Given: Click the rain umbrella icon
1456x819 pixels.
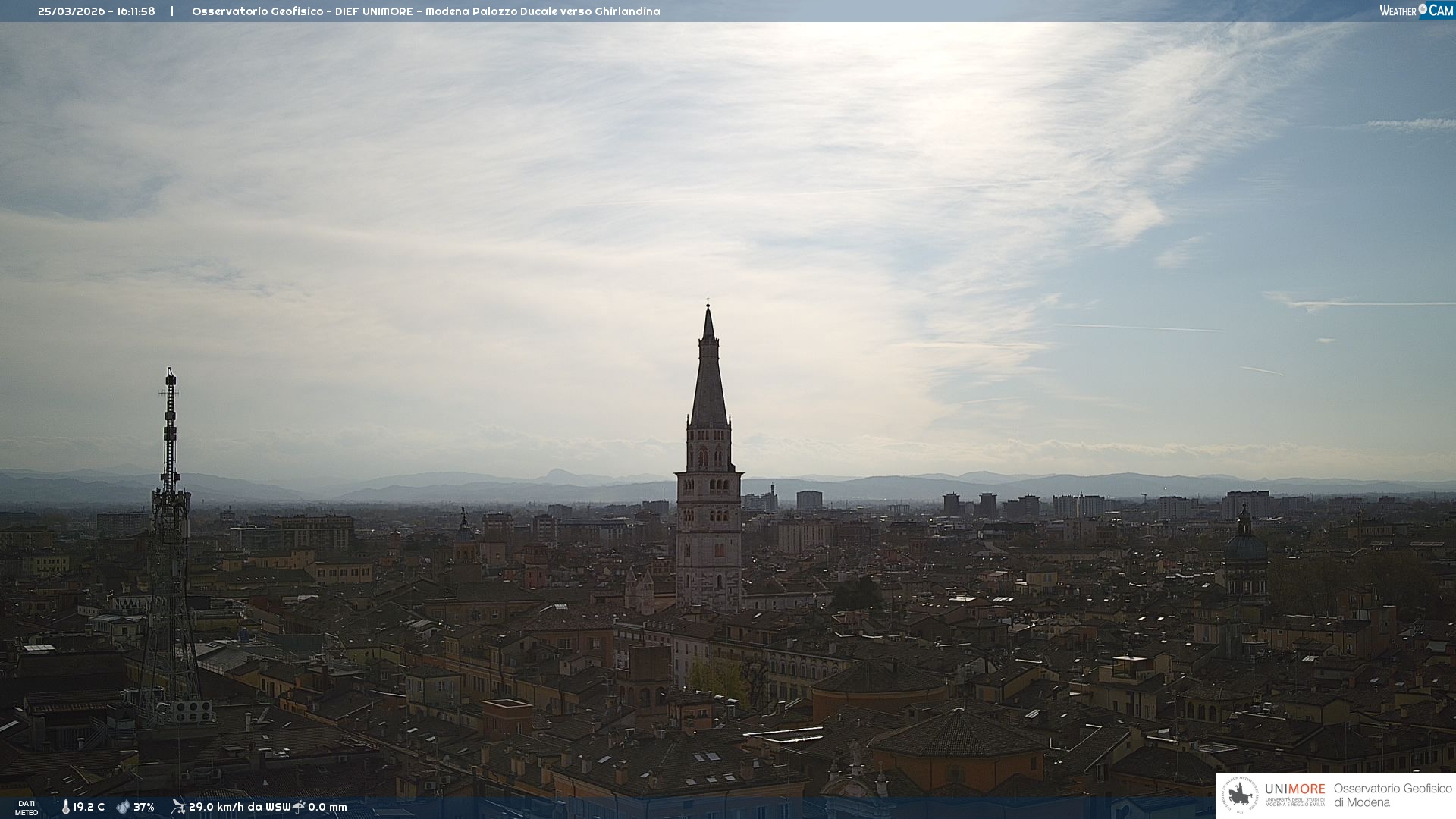Looking at the screenshot, I should pyautogui.click(x=300, y=807).
